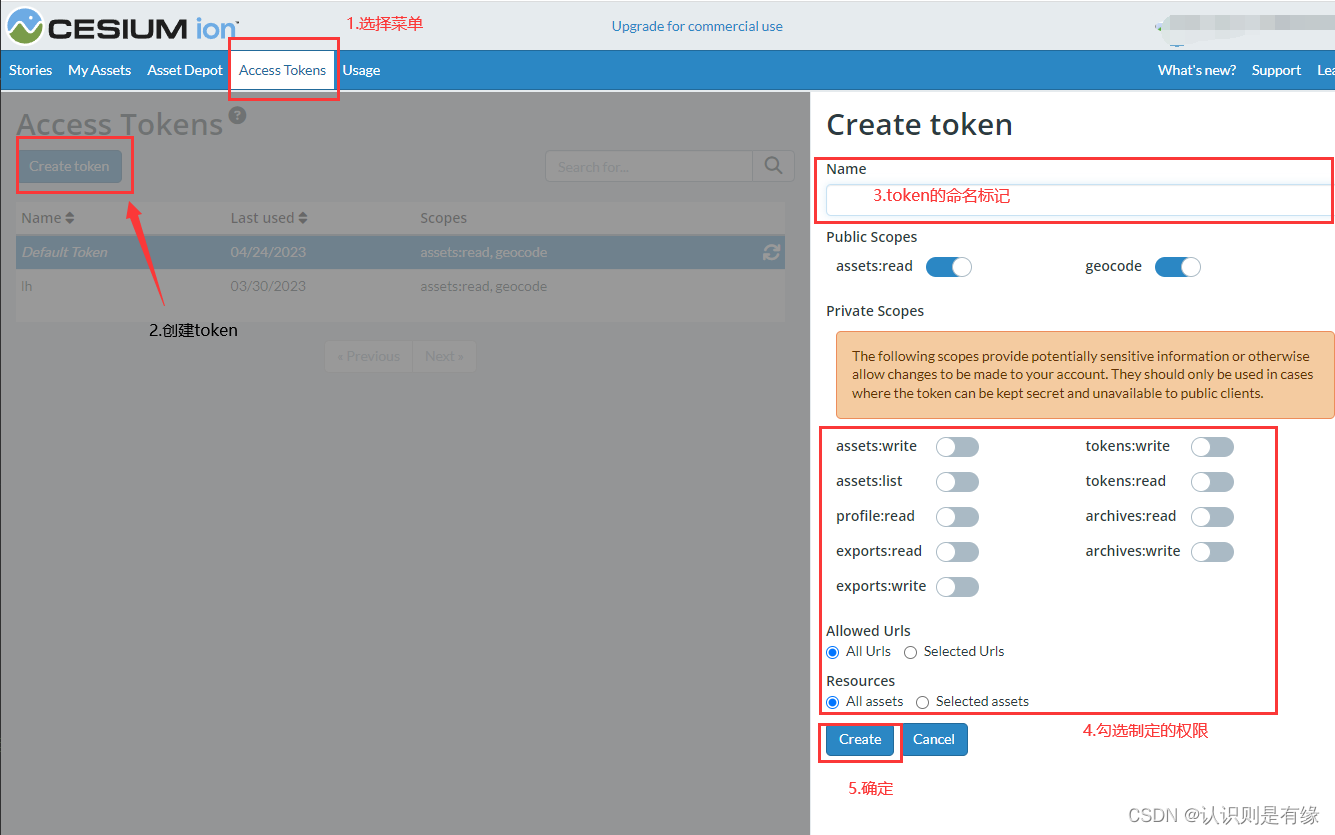Open the What's new? menu item
This screenshot has width=1335, height=835.
[x=1197, y=70]
